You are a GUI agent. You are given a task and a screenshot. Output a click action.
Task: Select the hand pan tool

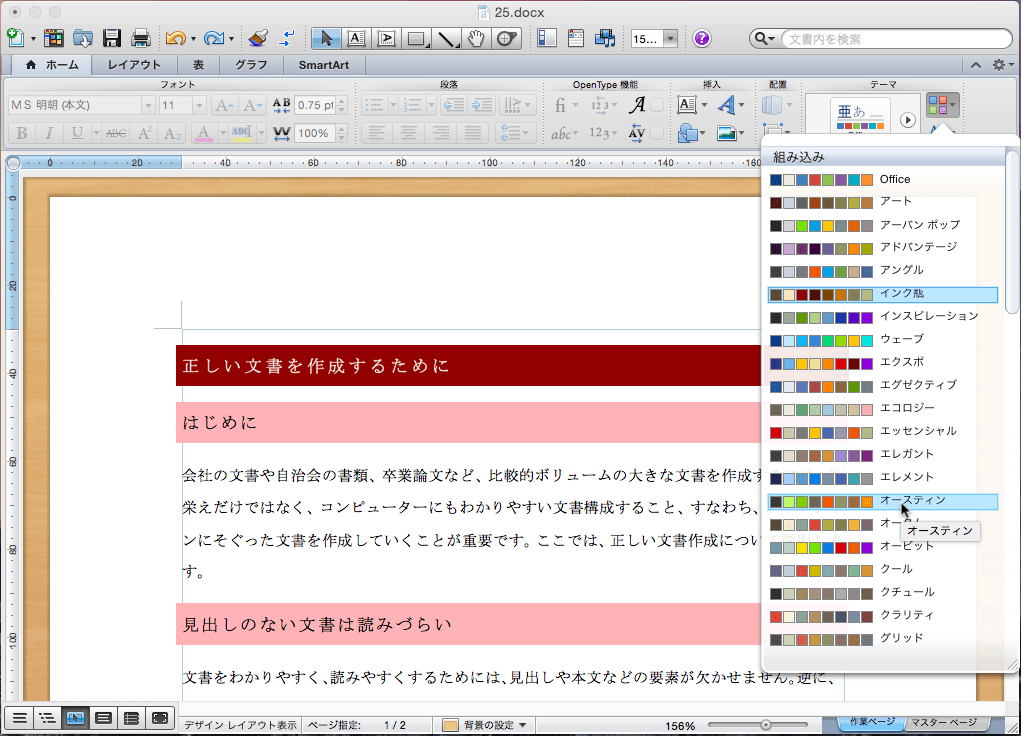tap(476, 39)
